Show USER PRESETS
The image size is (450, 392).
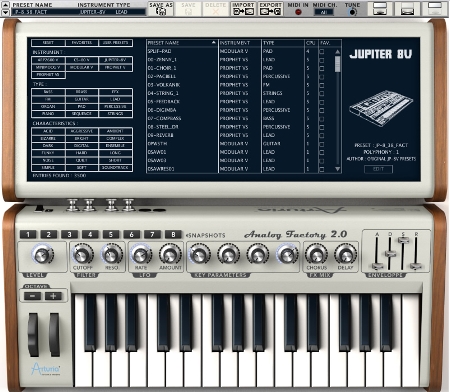[x=115, y=43]
